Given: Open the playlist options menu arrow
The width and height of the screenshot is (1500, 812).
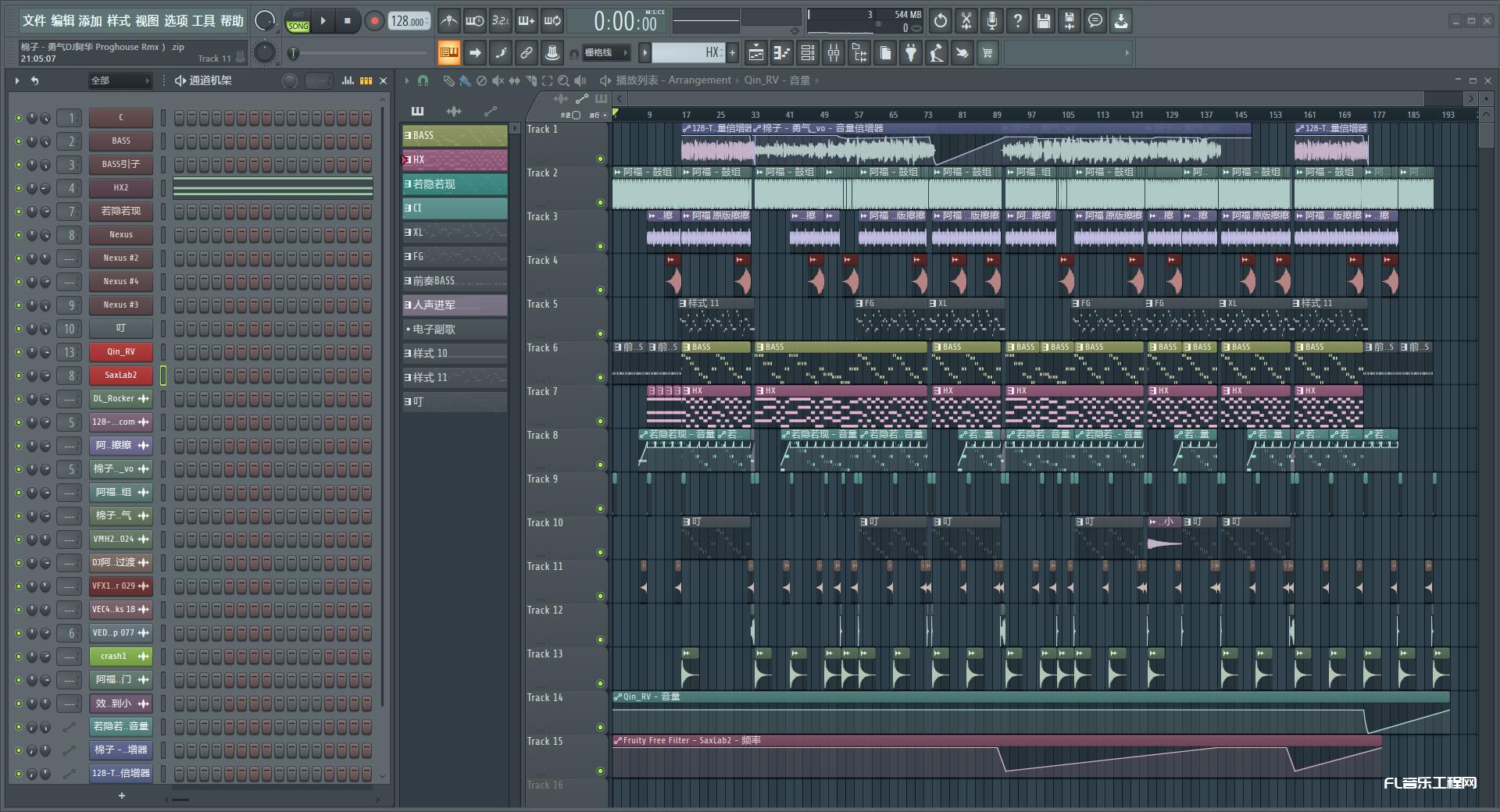Looking at the screenshot, I should [407, 80].
